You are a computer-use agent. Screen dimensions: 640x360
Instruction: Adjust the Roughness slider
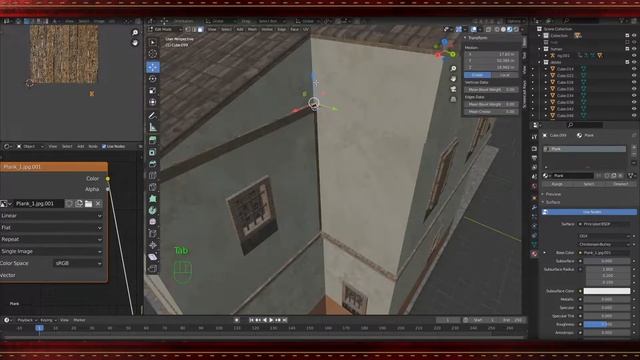tap(607, 324)
